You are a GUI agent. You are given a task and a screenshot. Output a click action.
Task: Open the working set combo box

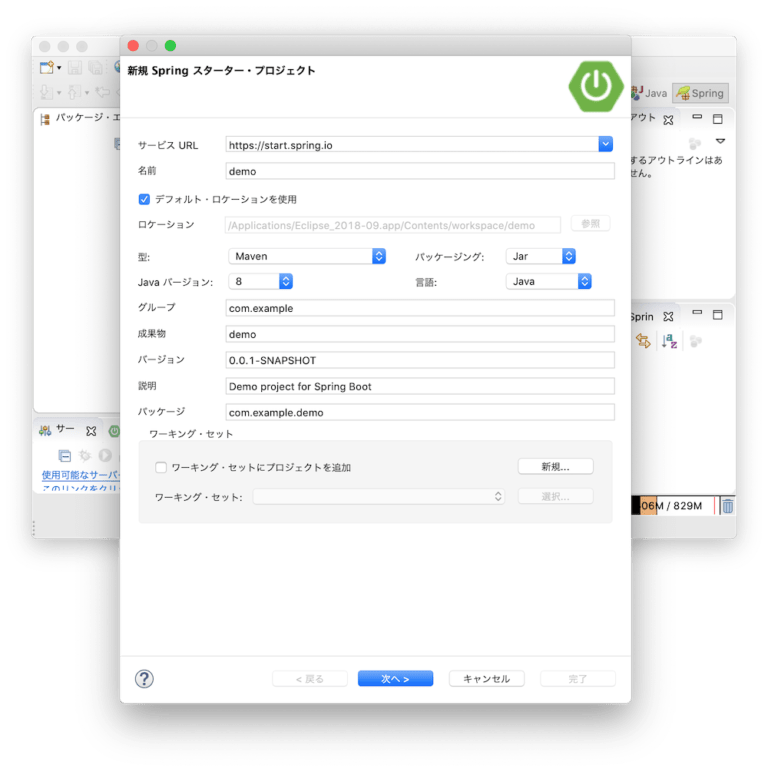tap(379, 496)
